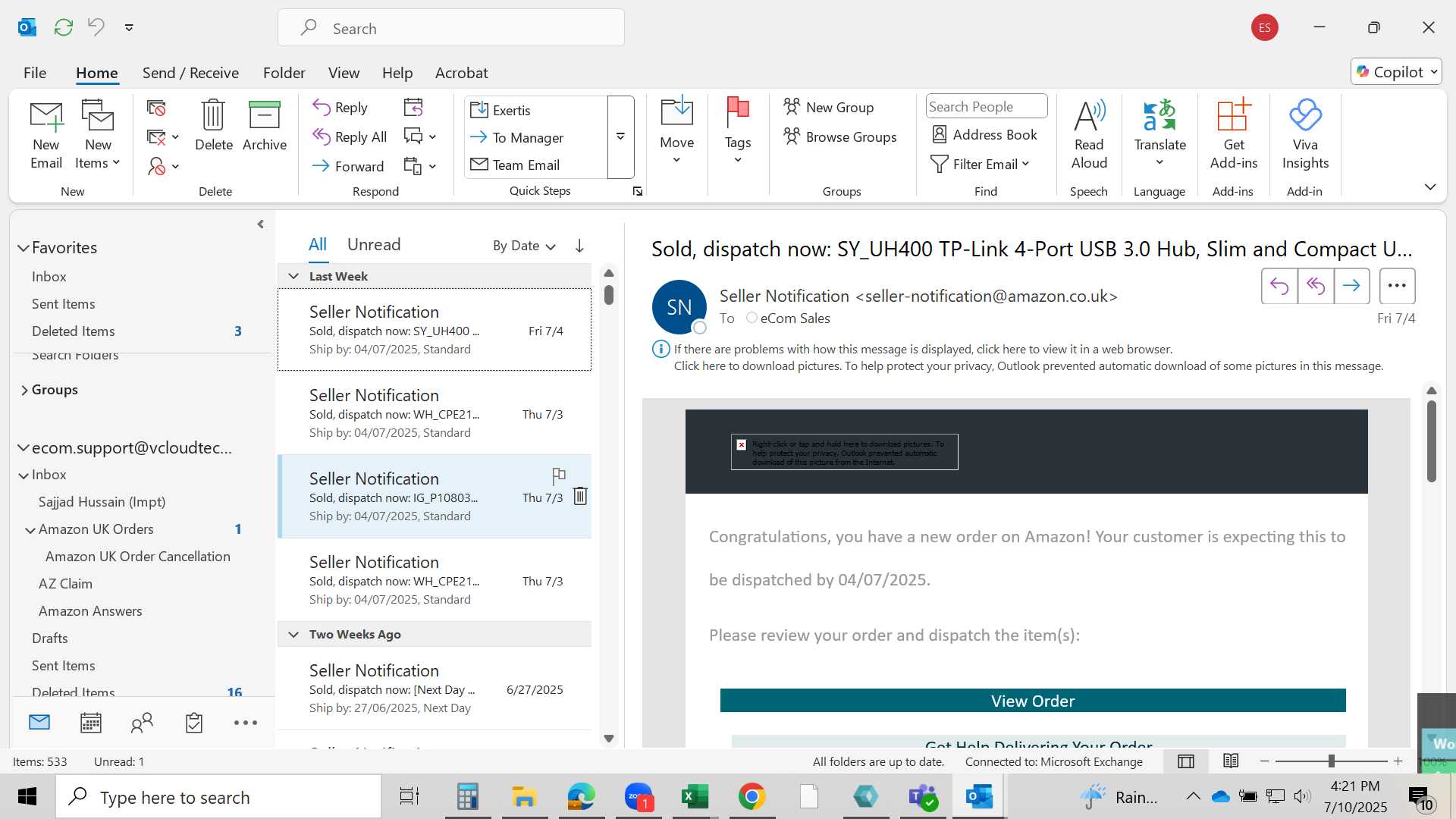1456x819 pixels.
Task: Open the Send / Receive tab
Action: (190, 73)
